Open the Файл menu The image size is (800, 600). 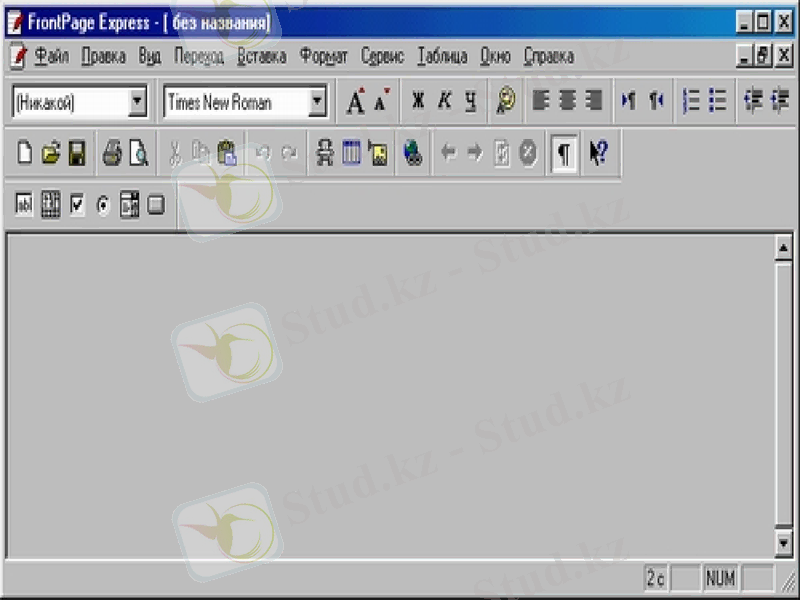pyautogui.click(x=51, y=56)
